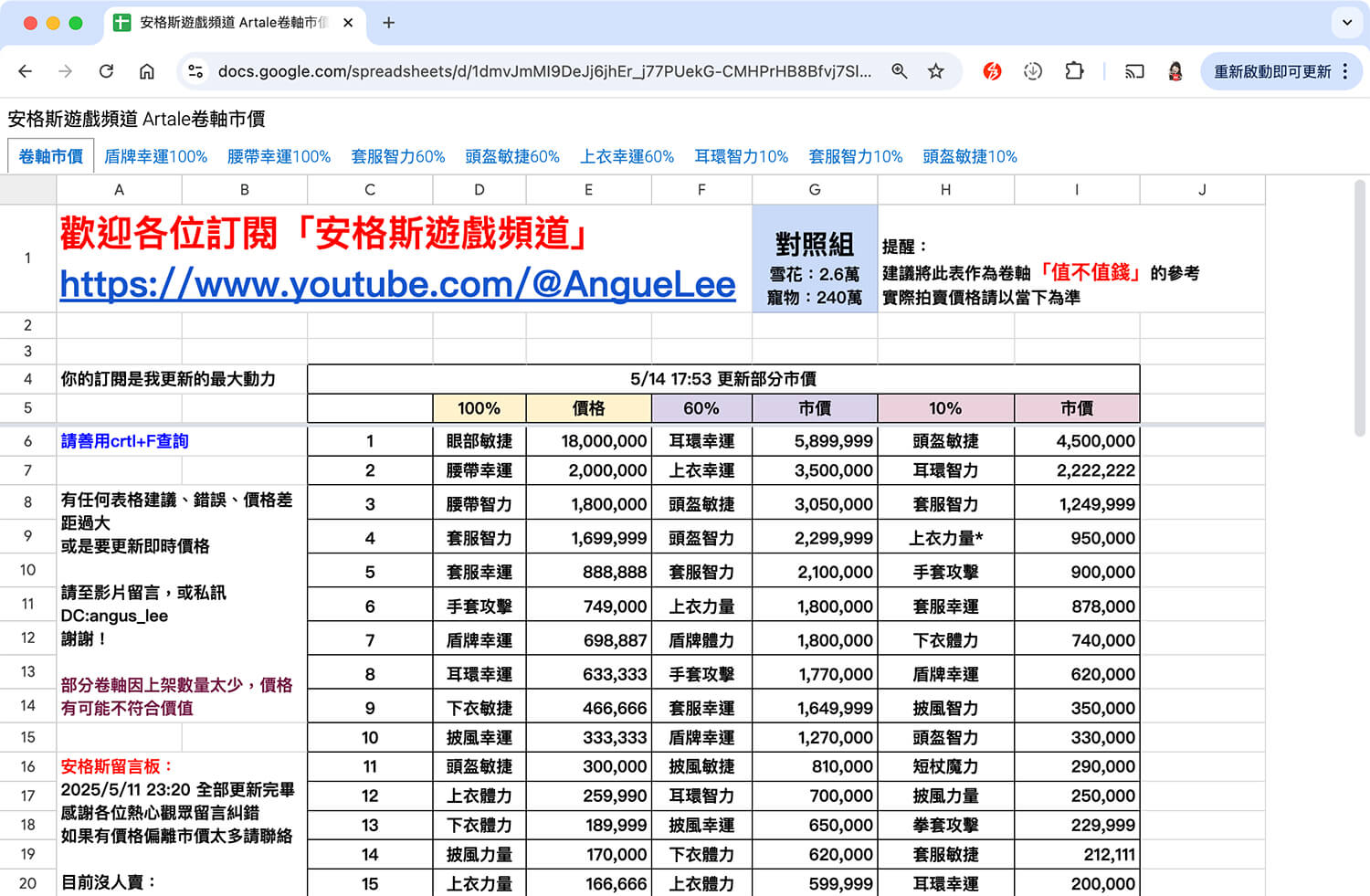This screenshot has width=1370, height=896.
Task: Switch to 盾牌幸運100% sheet tab
Action: coord(155,156)
